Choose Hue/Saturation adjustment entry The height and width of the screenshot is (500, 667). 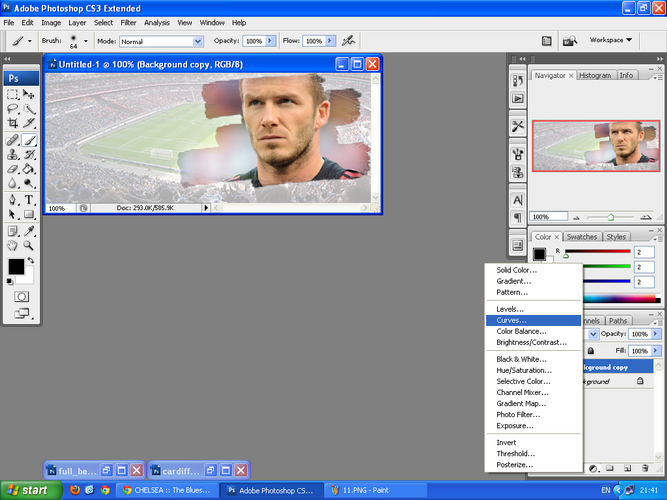(533, 370)
